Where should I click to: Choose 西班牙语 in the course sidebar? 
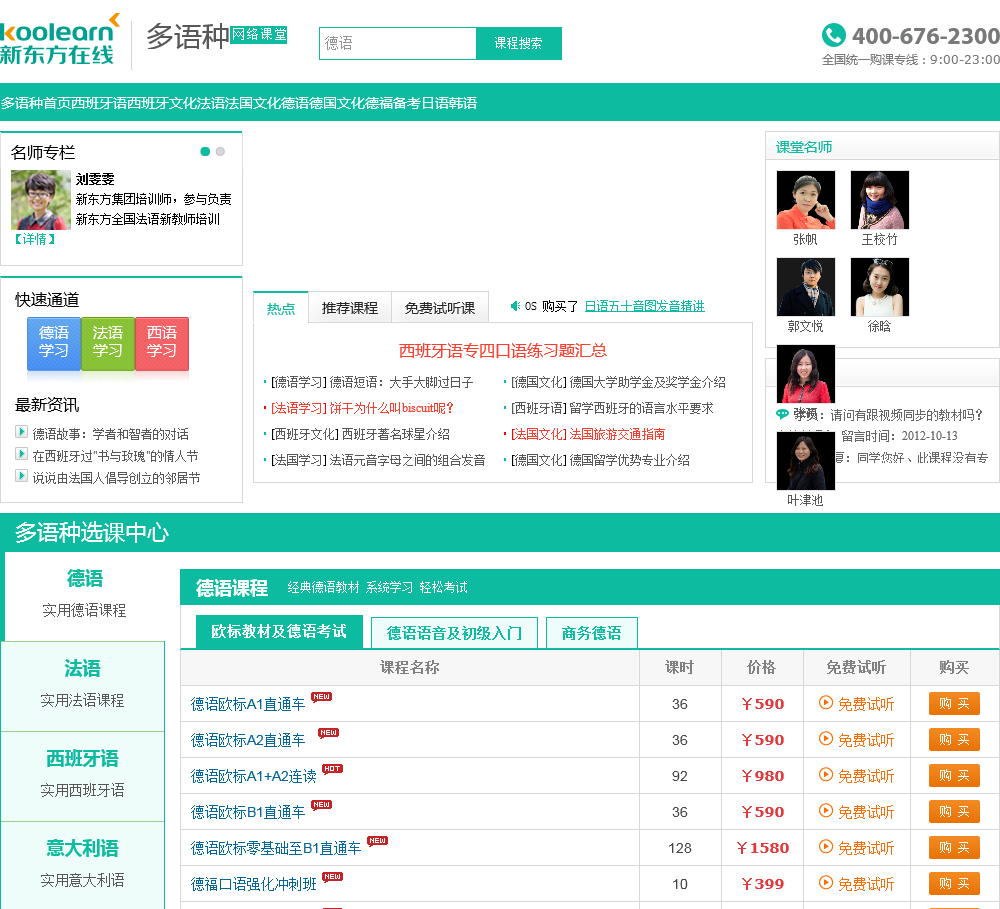(x=83, y=774)
